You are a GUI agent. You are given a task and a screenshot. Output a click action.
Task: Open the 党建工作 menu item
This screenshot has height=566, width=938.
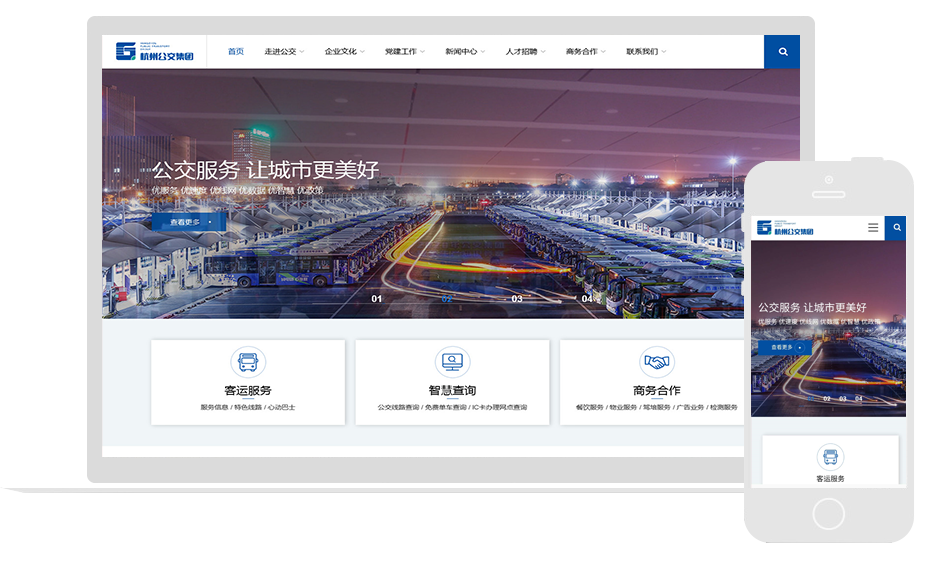tap(404, 52)
